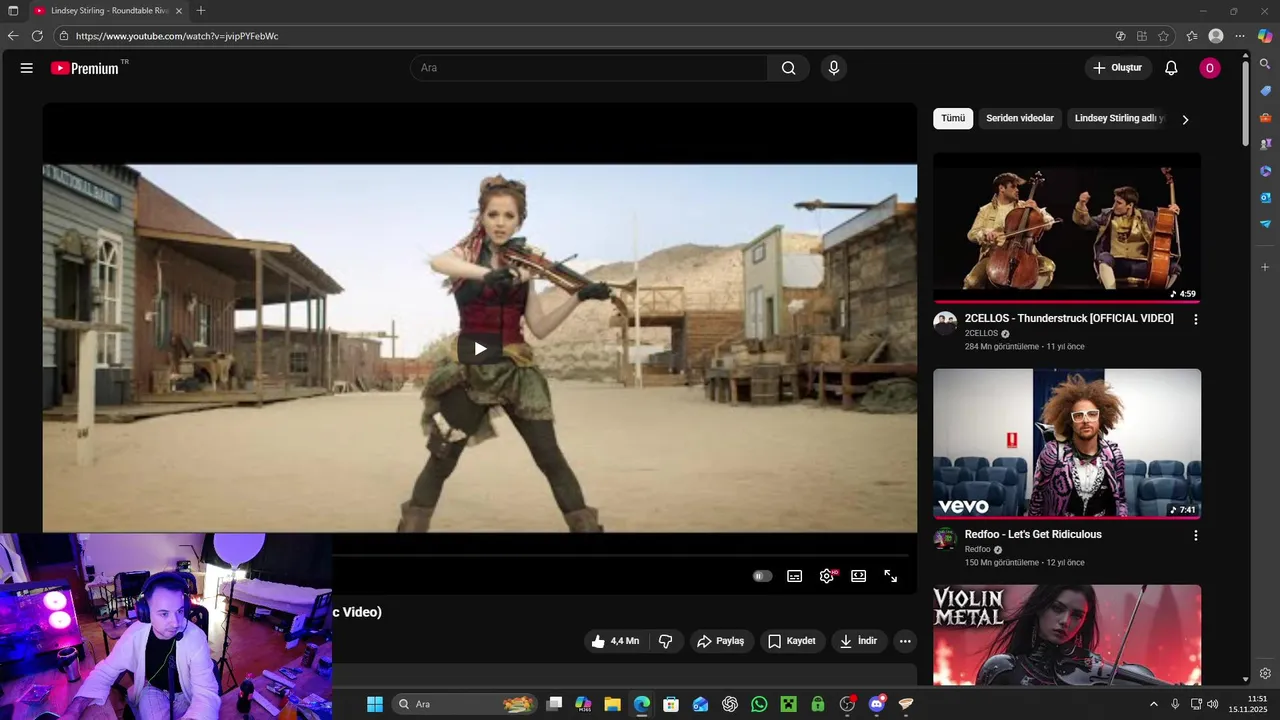The image size is (1280, 720).
Task: Open Copilot icon in Edge toolbar
Action: [x=1265, y=36]
